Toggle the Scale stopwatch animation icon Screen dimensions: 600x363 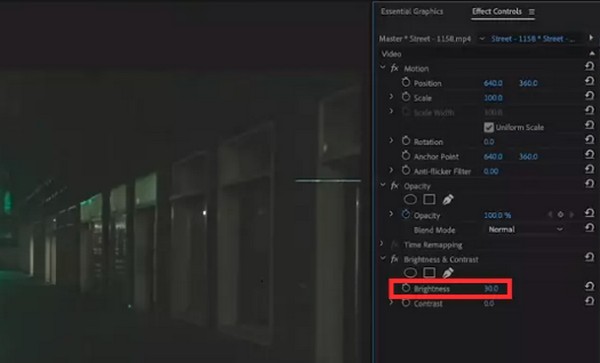click(x=406, y=97)
